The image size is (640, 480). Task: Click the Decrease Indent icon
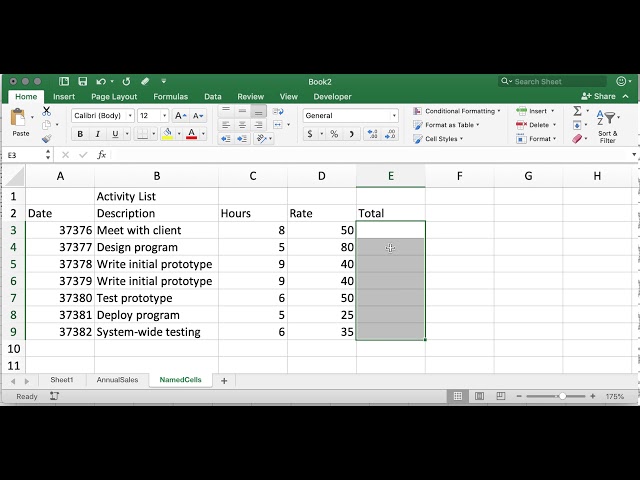click(226, 139)
